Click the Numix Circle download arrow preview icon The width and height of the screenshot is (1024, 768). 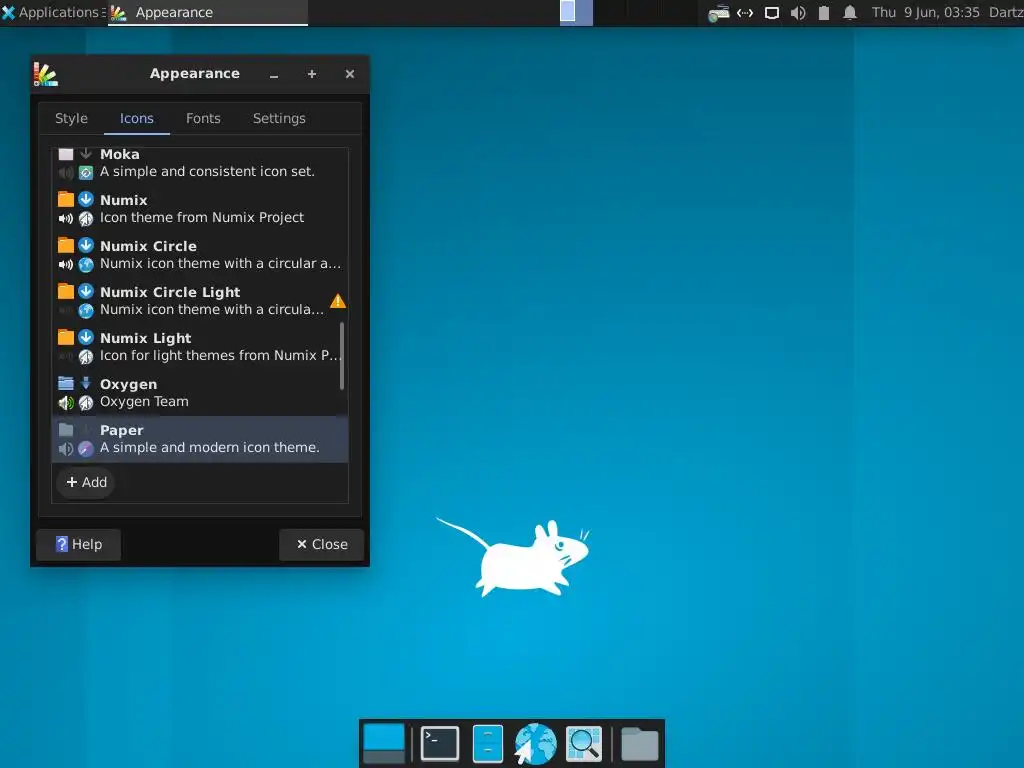86,245
